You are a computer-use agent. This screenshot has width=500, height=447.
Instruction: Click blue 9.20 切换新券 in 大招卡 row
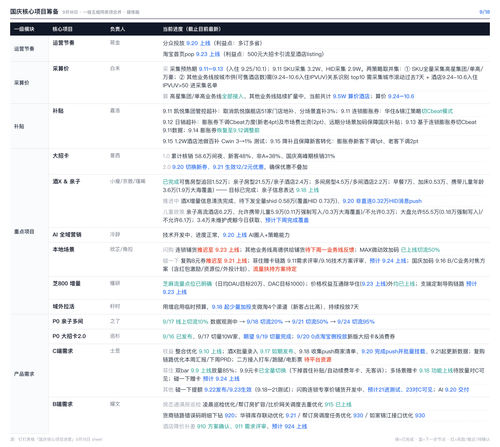click(x=190, y=167)
